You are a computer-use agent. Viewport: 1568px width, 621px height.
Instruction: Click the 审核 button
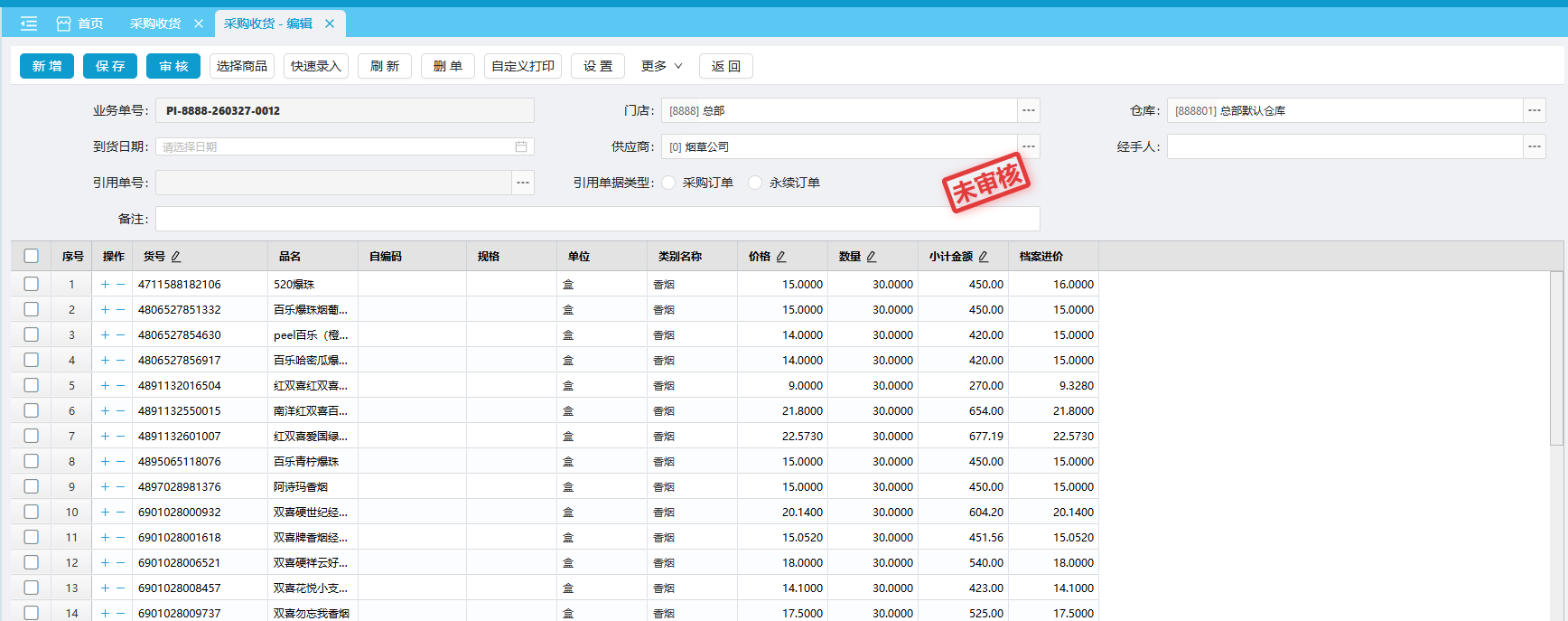pos(173,66)
